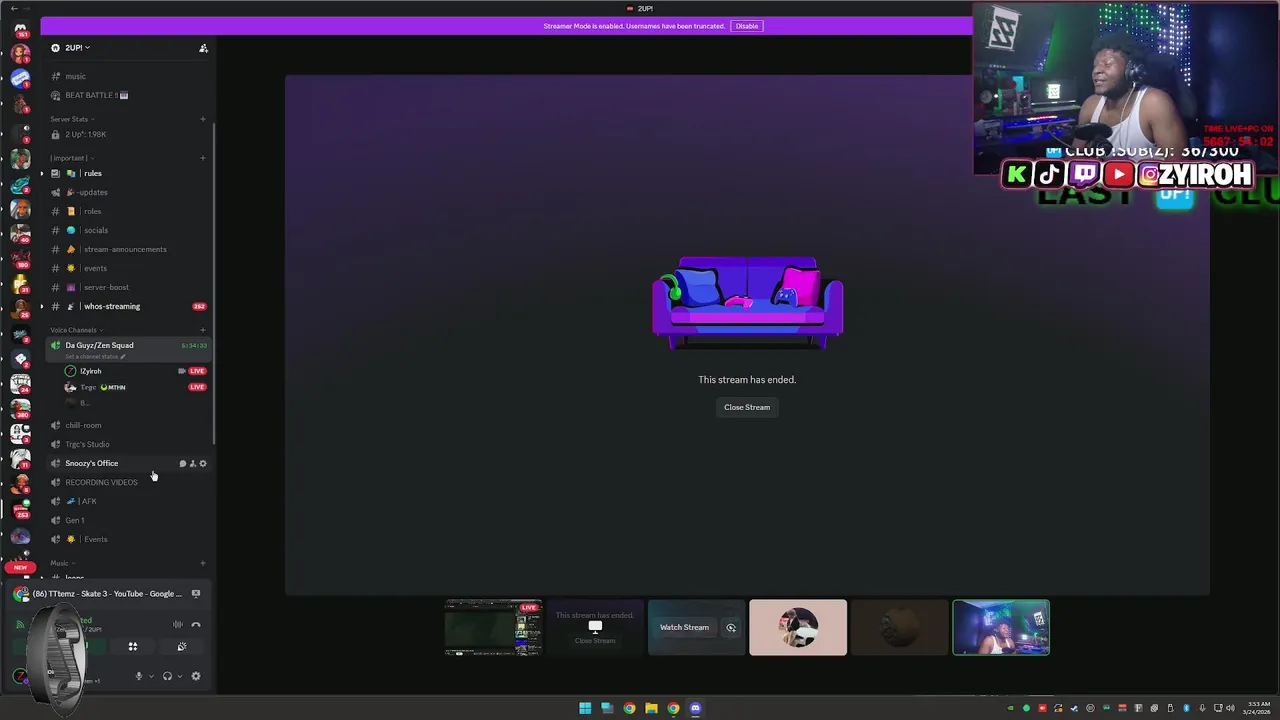
Task: Open headphone output options arrow
Action: coord(179,676)
